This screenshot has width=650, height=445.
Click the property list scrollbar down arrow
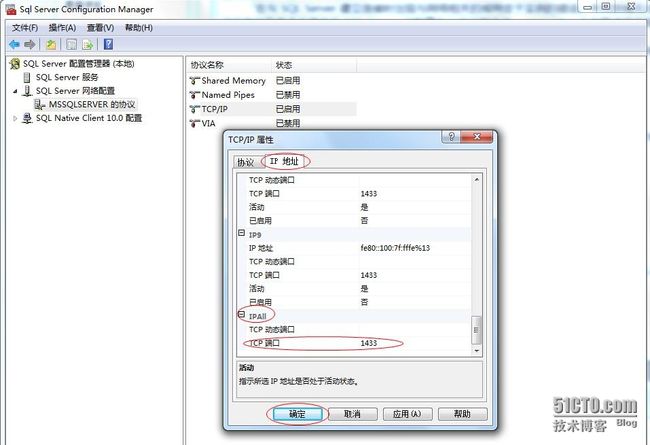[477, 350]
